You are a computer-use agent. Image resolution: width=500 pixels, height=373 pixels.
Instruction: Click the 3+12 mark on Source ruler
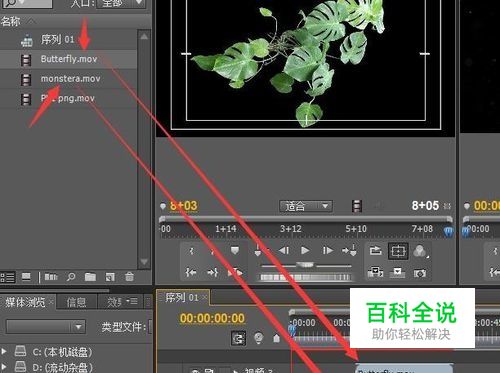tap(291, 229)
